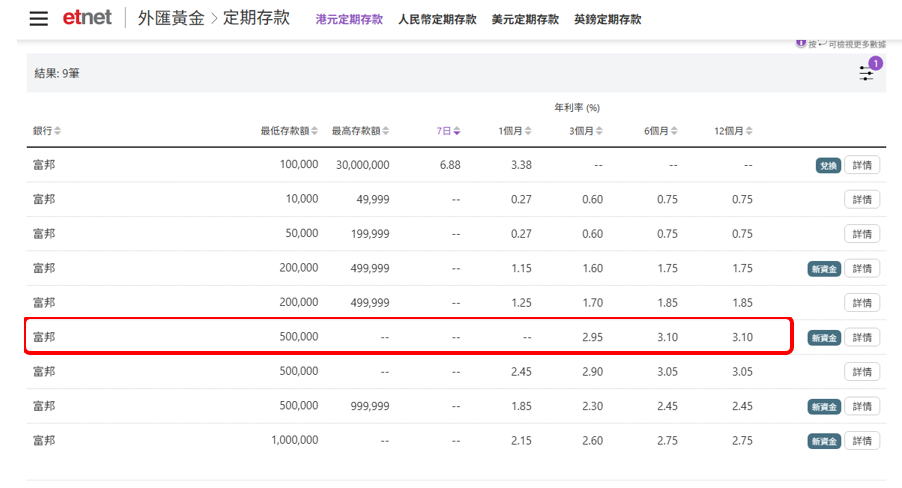The height and width of the screenshot is (488, 902).
Task: Click the 1.60 three-month rate
Action: pos(593,268)
